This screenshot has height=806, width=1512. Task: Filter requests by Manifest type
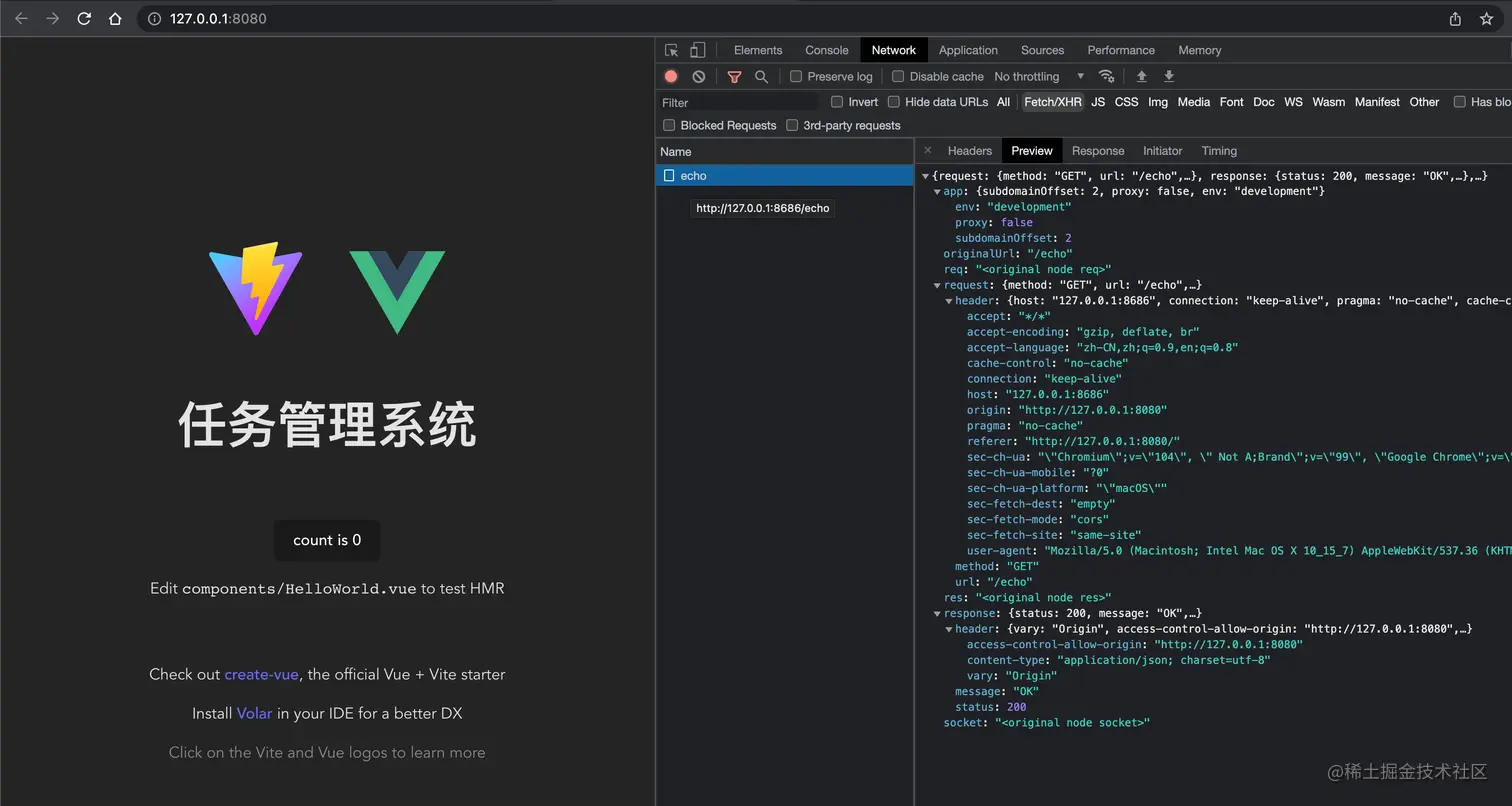(x=1377, y=102)
